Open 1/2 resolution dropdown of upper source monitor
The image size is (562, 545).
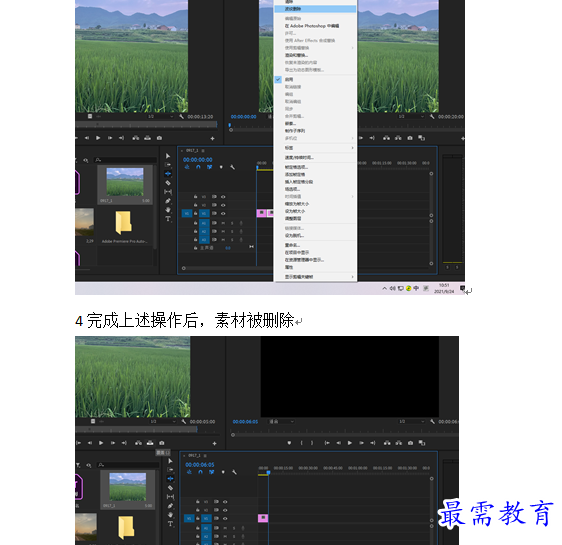[x=161, y=117]
